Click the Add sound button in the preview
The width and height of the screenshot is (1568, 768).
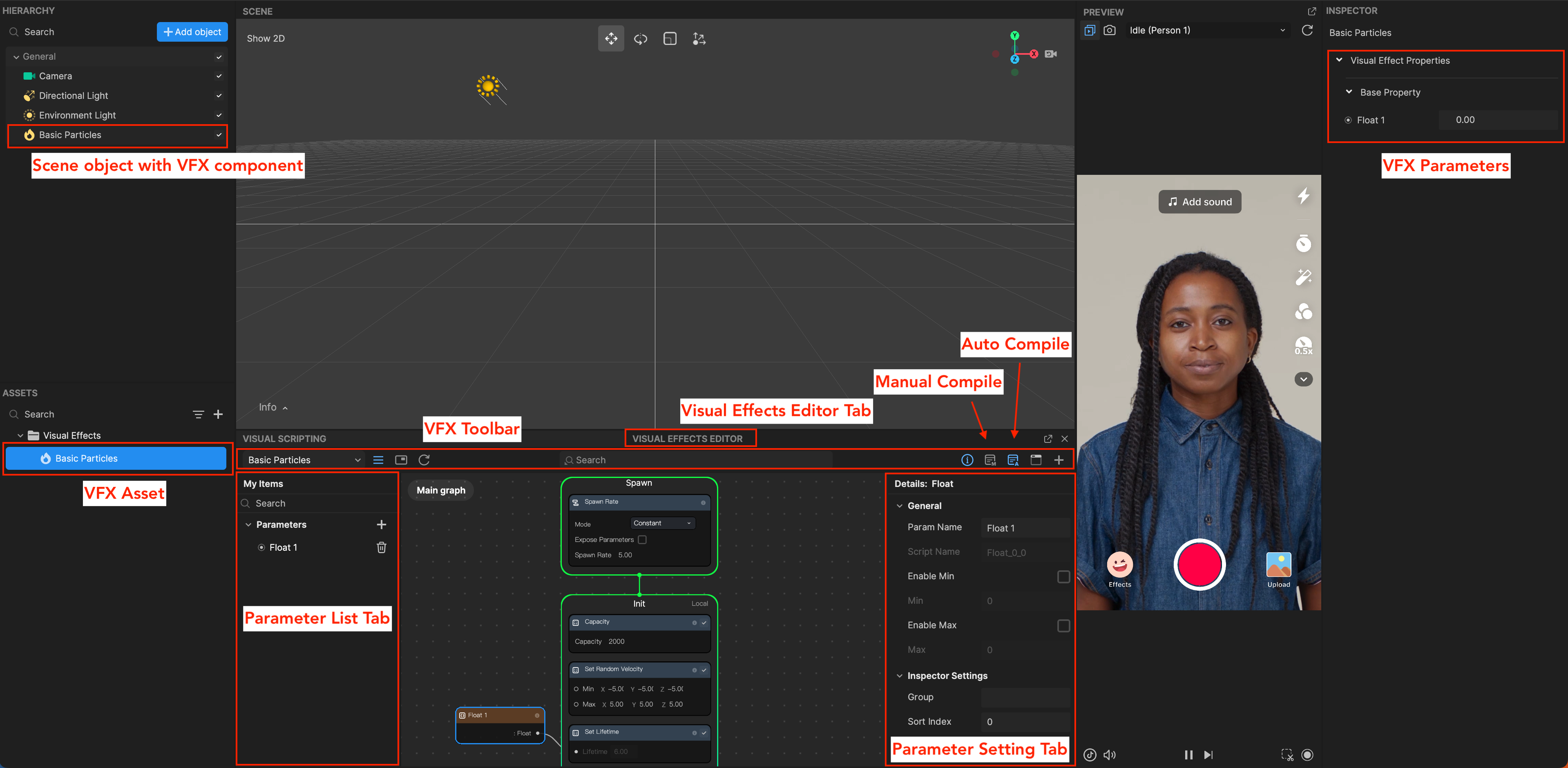(1199, 201)
